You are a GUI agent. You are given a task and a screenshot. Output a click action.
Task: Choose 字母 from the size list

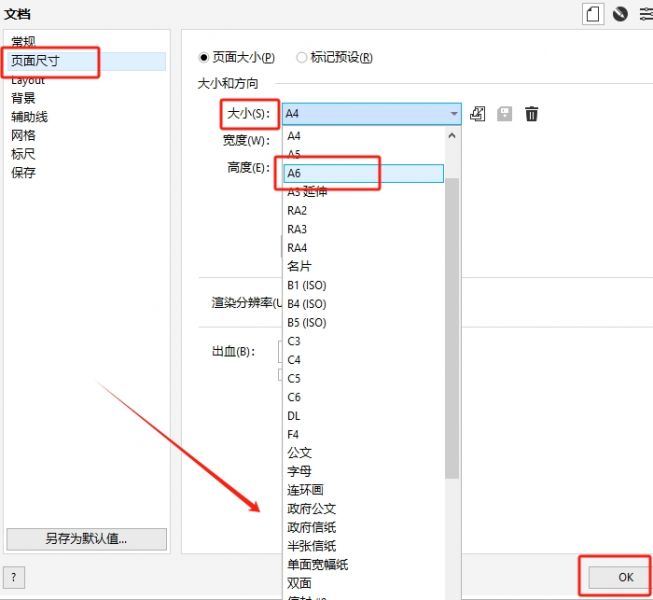click(363, 471)
